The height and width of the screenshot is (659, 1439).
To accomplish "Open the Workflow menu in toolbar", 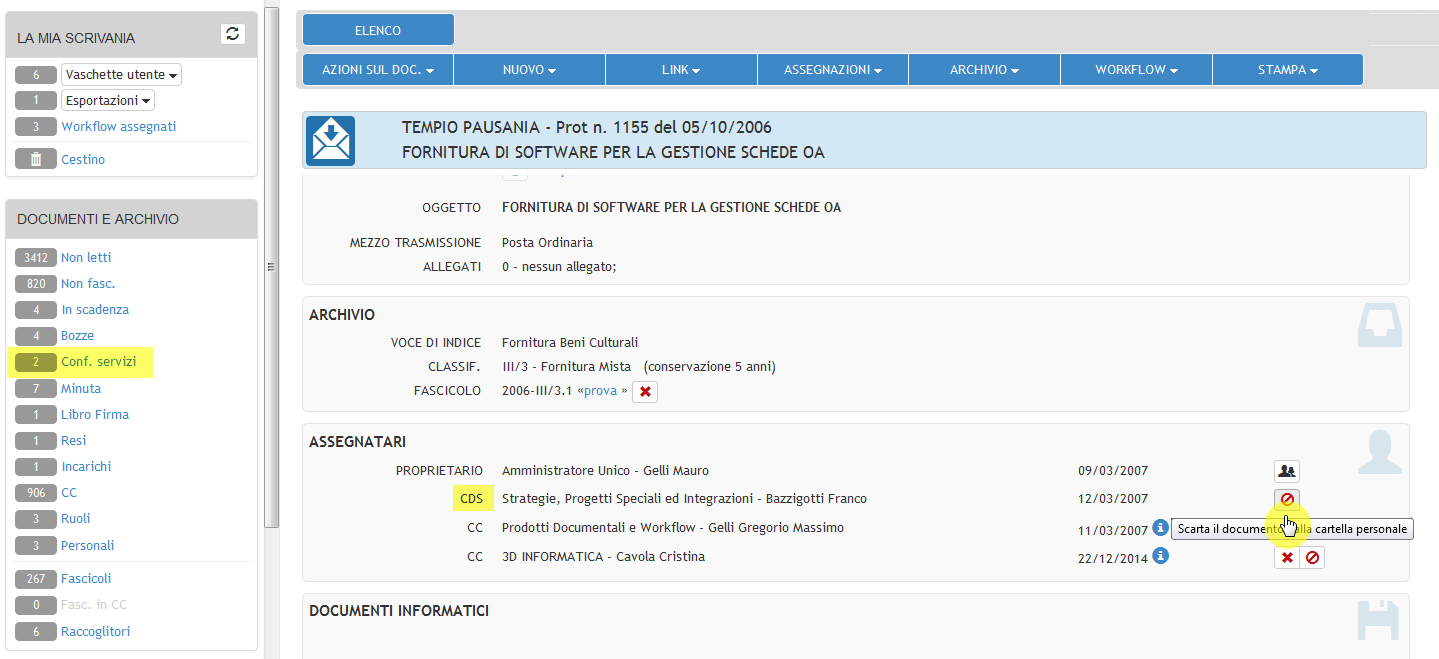I will [1136, 70].
